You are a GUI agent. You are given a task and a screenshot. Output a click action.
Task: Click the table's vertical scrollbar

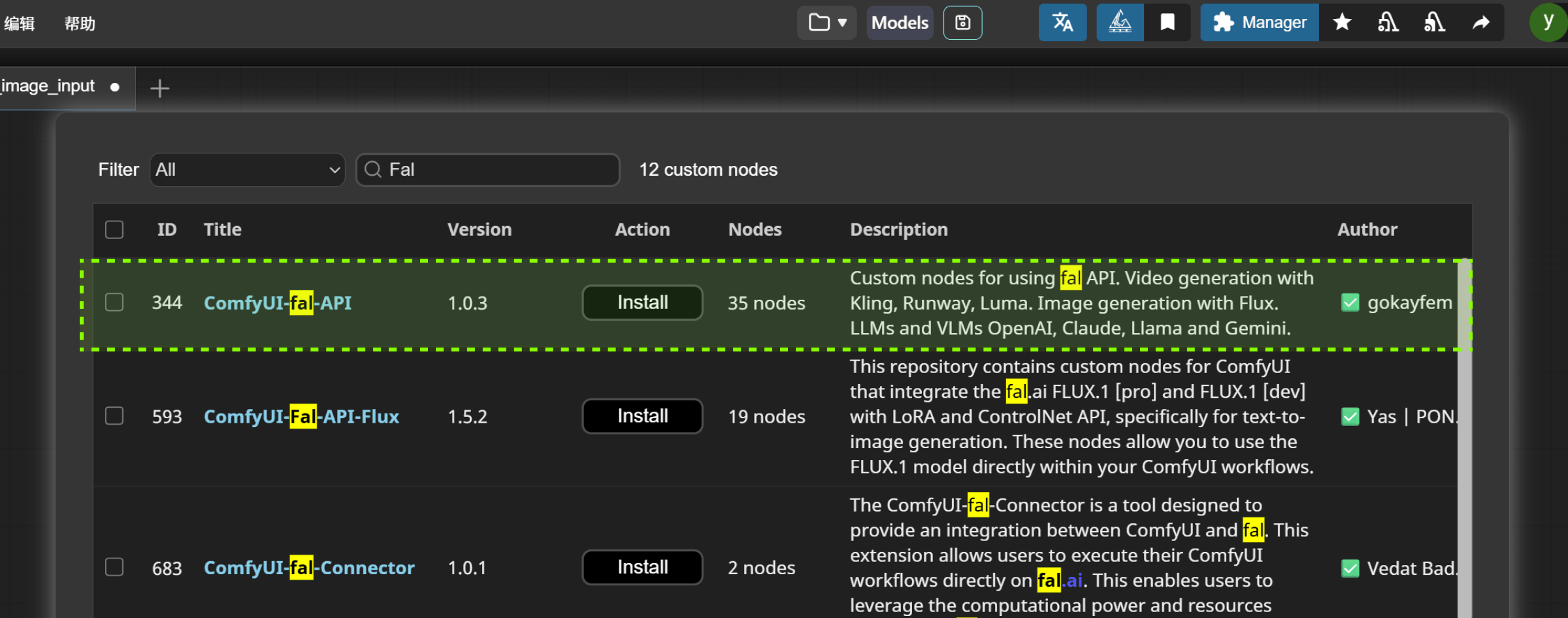pyautogui.click(x=1464, y=438)
